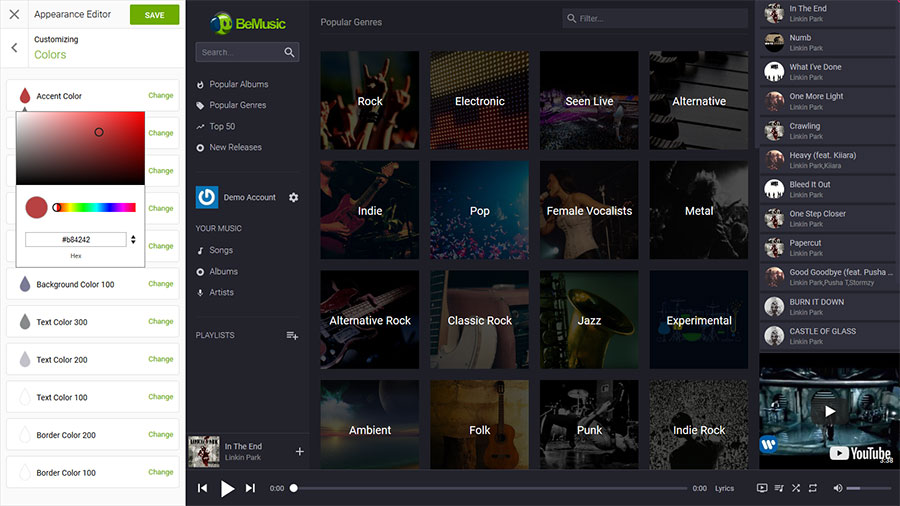Image resolution: width=900 pixels, height=506 pixels.
Task: Mute the volume speaker icon
Action: [x=835, y=488]
